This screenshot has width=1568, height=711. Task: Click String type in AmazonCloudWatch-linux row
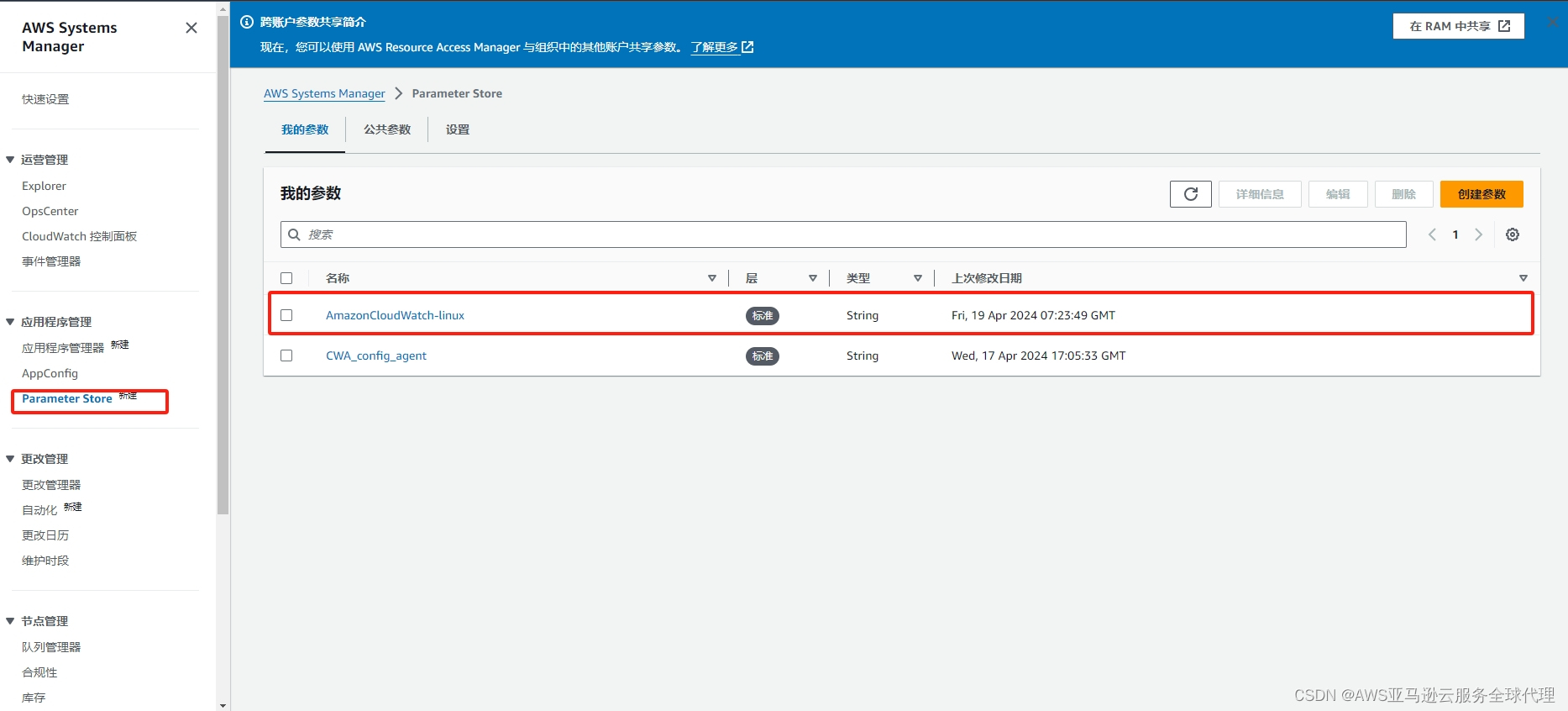click(863, 315)
